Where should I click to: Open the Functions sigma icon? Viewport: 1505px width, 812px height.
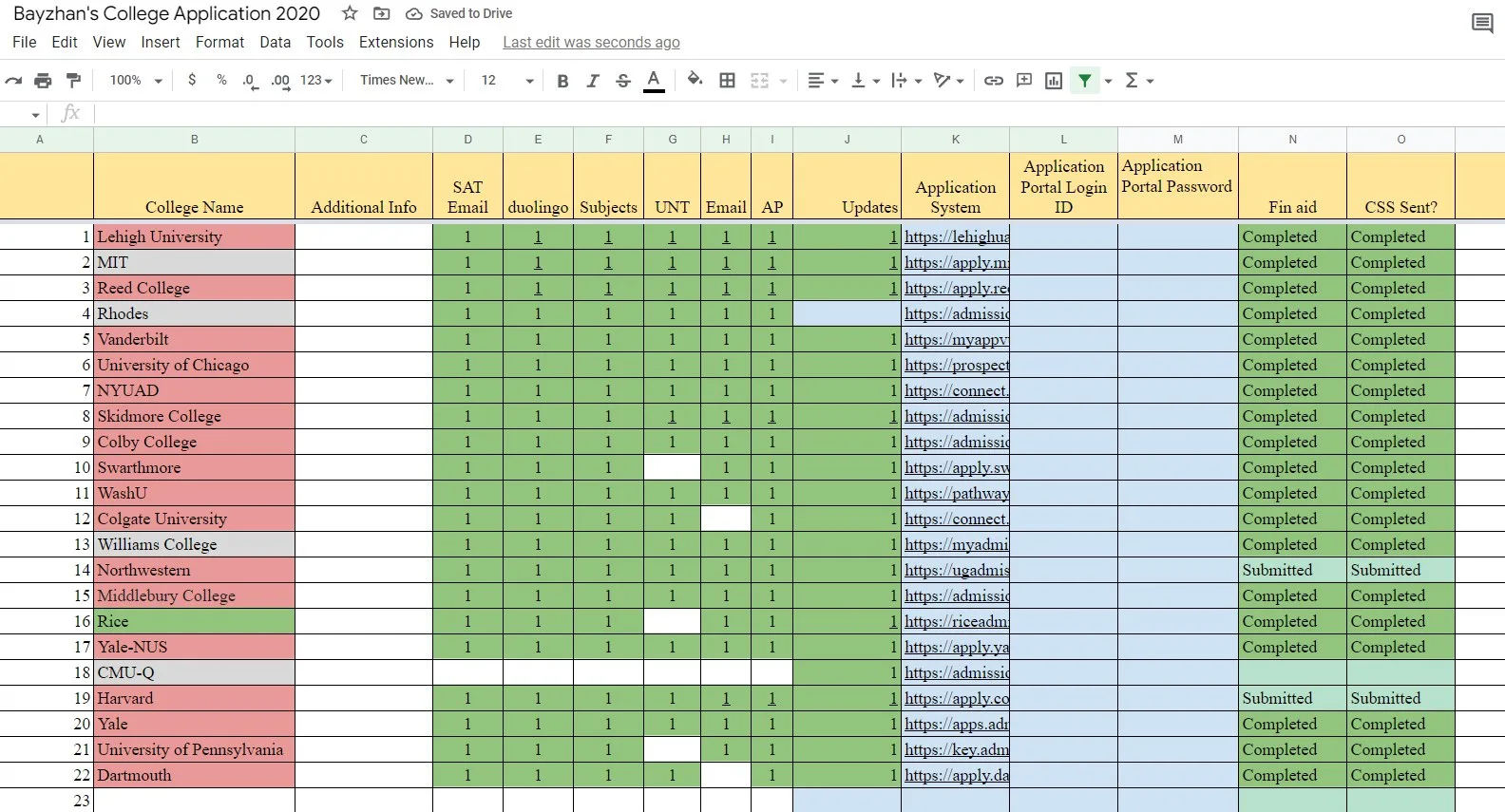[x=1132, y=81]
